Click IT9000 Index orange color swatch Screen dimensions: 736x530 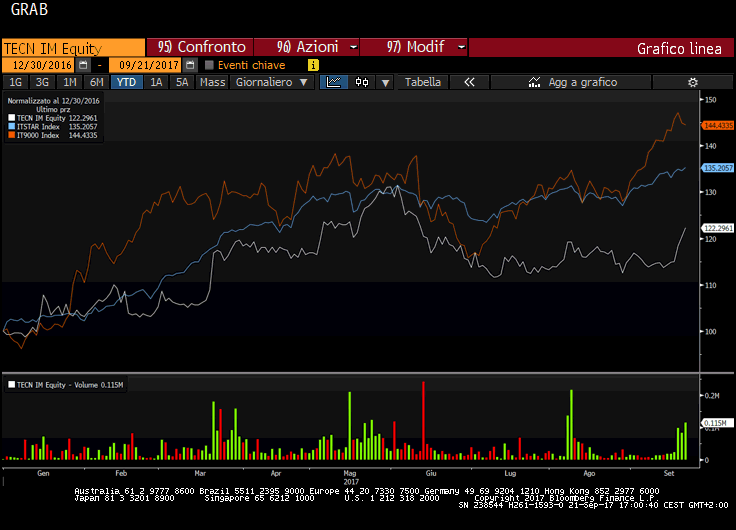[x=12, y=135]
